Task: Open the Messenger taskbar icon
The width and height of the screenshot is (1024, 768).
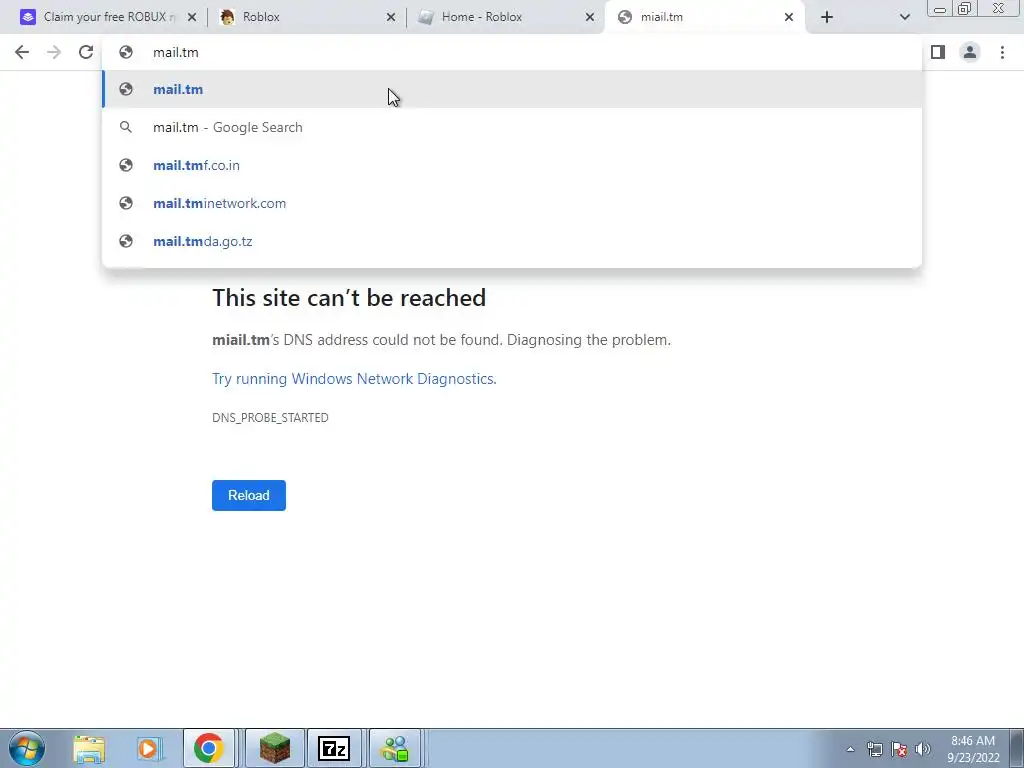Action: pos(395,748)
